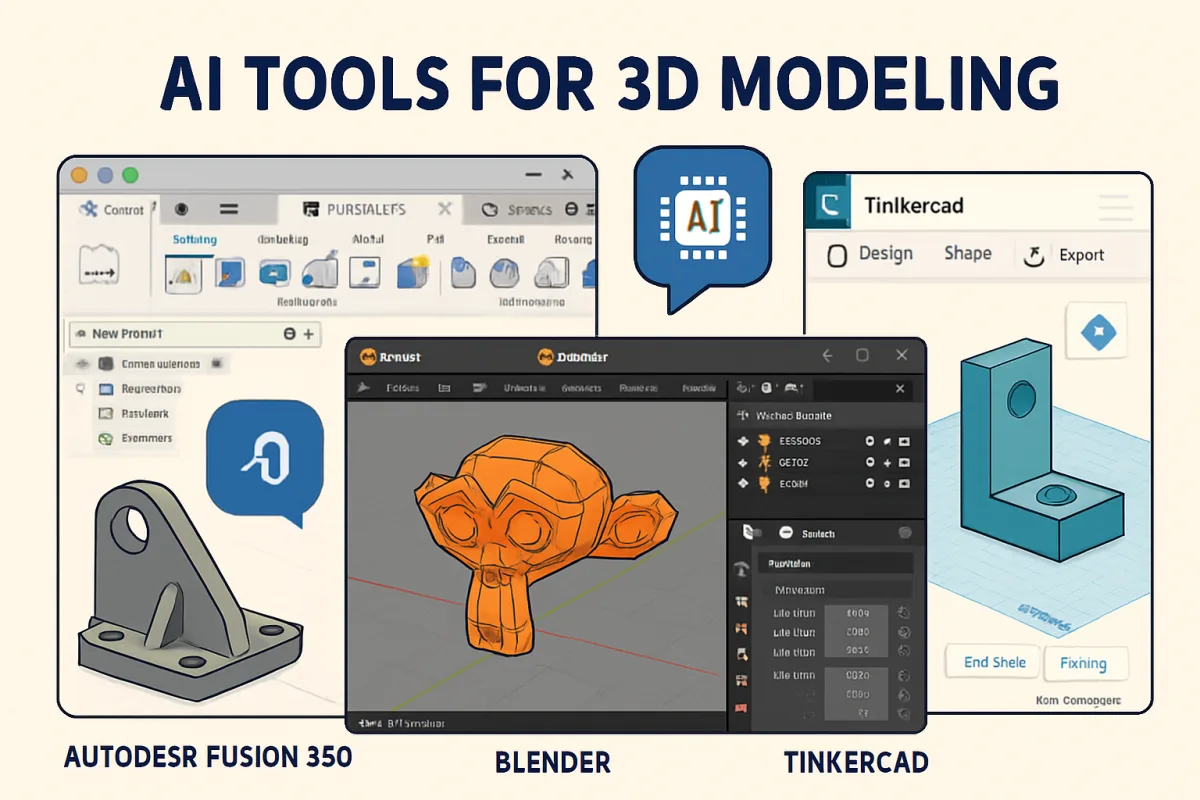Switch to the PURSIALEFS tab

tap(366, 210)
